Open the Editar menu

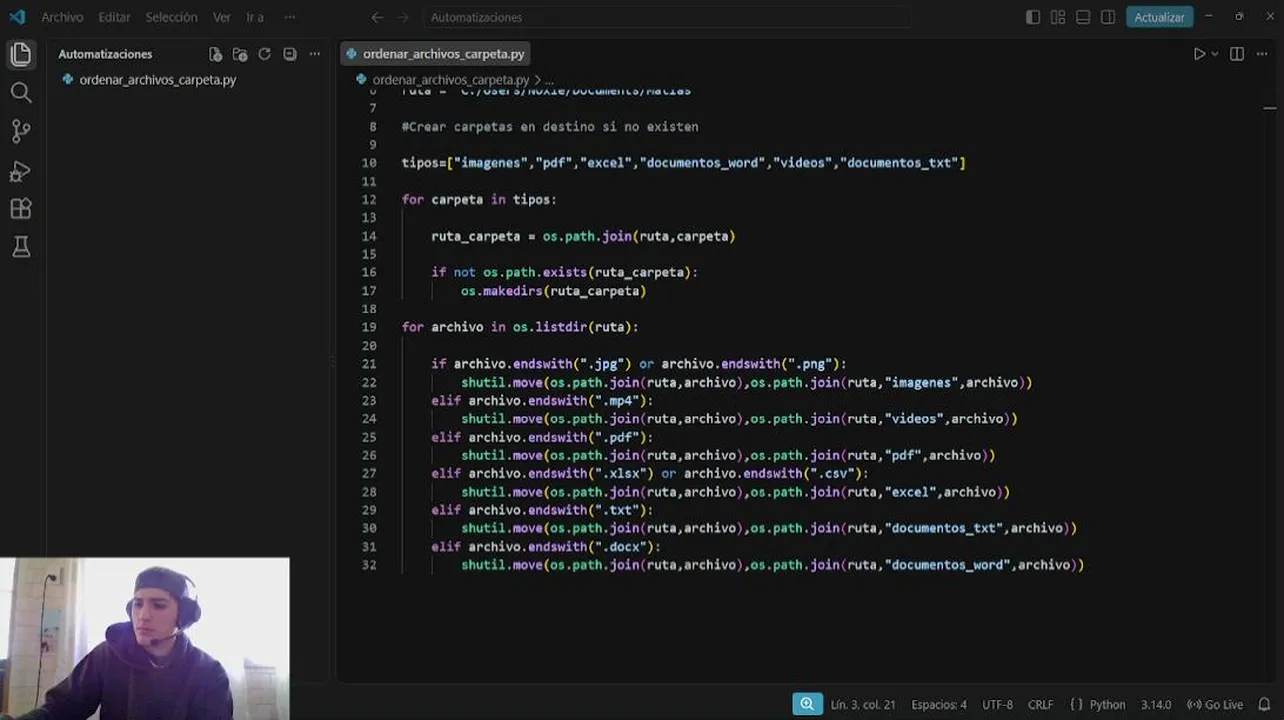(114, 17)
